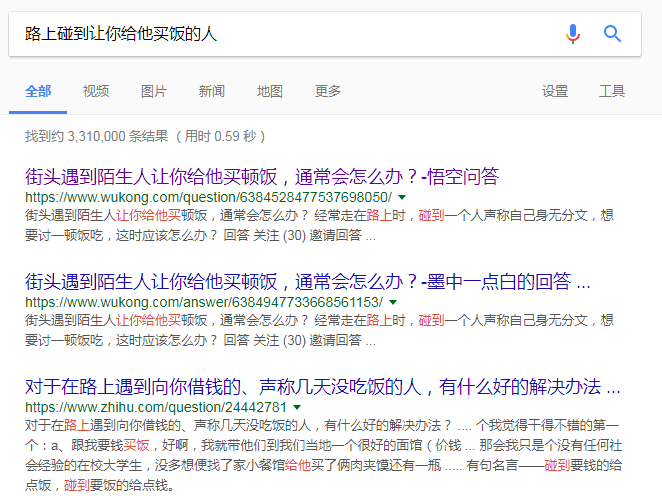Expand dropdown arrow beside zhihu URL

click(x=297, y=407)
